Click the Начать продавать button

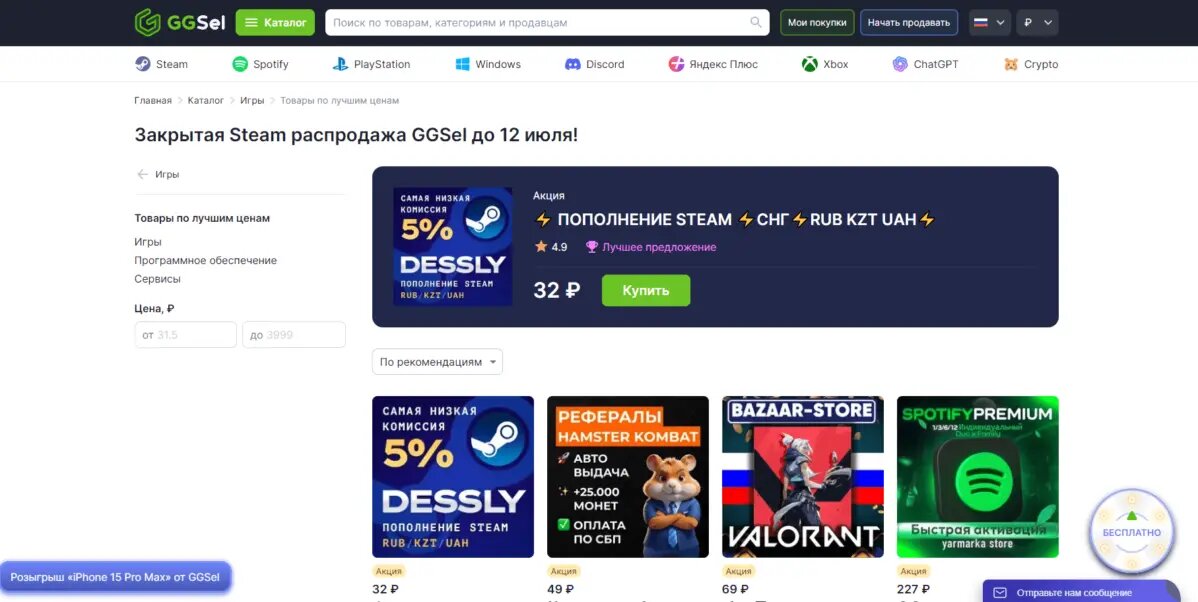click(908, 23)
